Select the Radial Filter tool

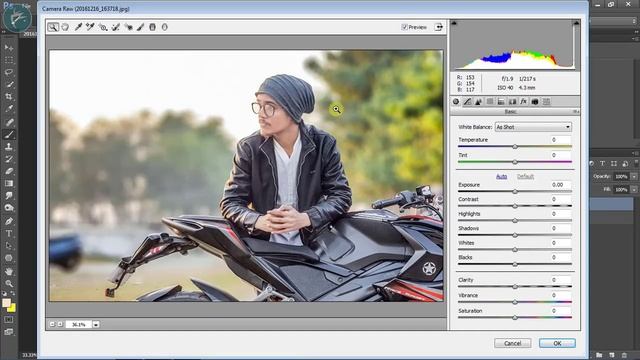tap(164, 27)
